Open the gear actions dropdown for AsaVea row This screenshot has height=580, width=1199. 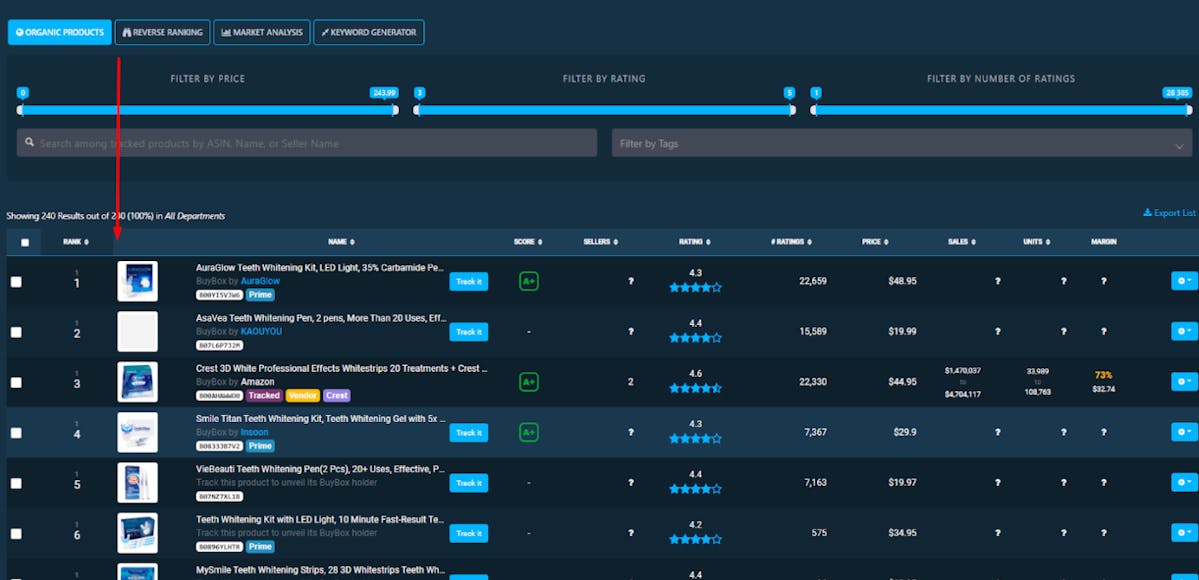(1184, 331)
